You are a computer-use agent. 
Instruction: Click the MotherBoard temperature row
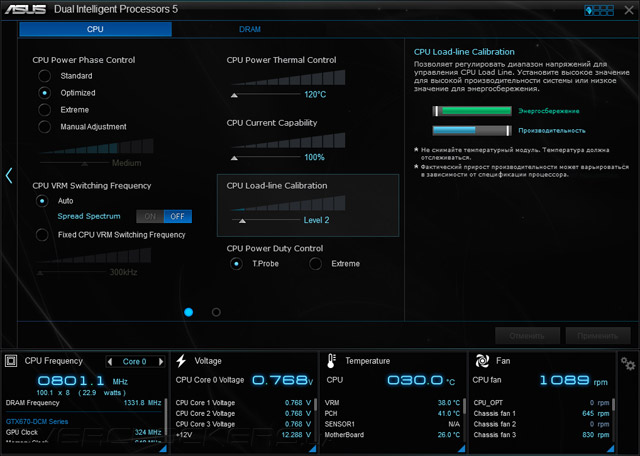click(392, 435)
